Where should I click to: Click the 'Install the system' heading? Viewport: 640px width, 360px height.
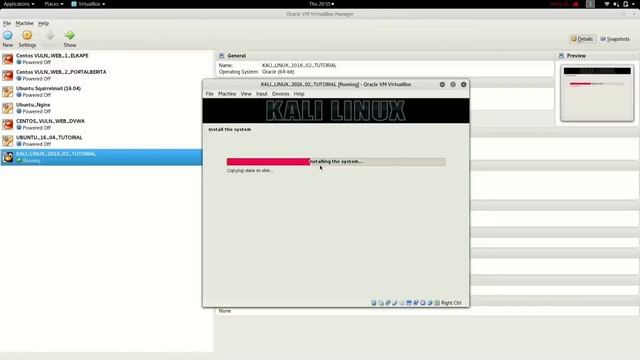click(229, 129)
